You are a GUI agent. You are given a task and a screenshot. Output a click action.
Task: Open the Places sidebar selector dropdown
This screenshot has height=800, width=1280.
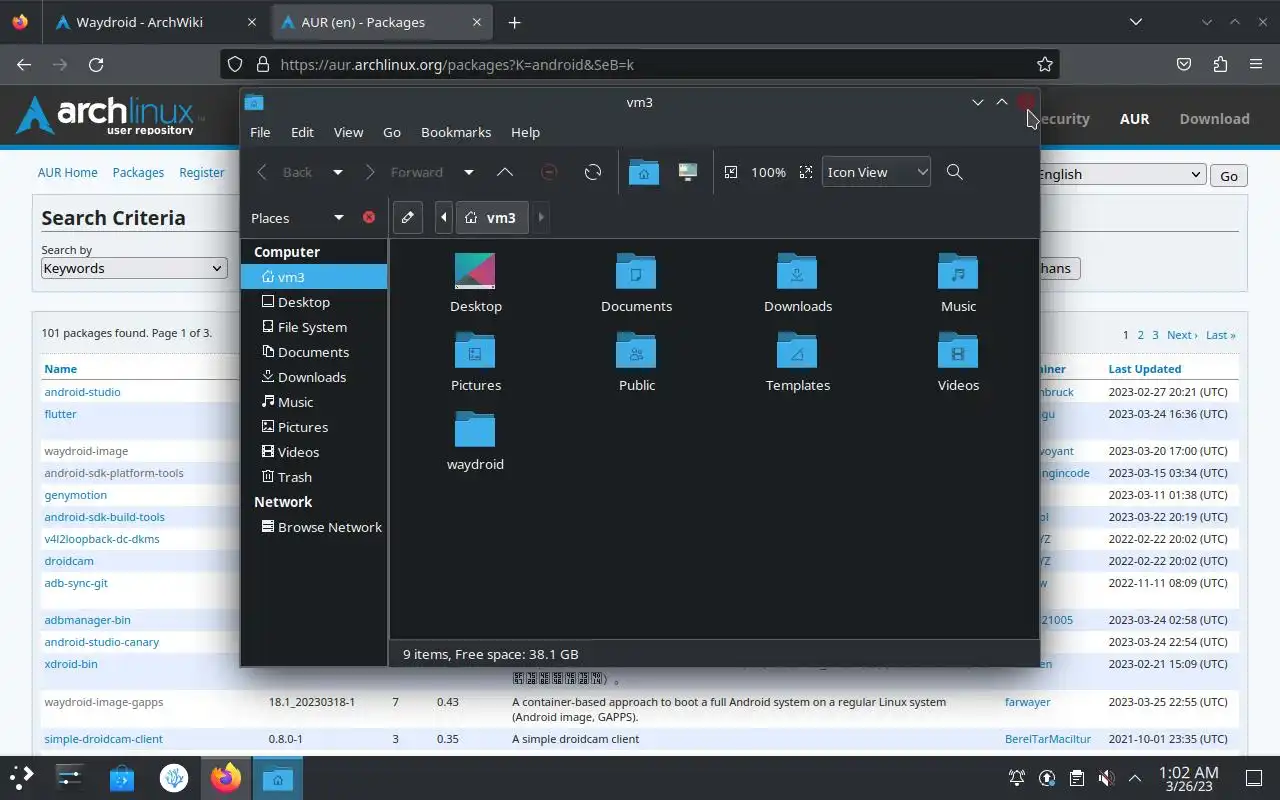[x=338, y=217]
